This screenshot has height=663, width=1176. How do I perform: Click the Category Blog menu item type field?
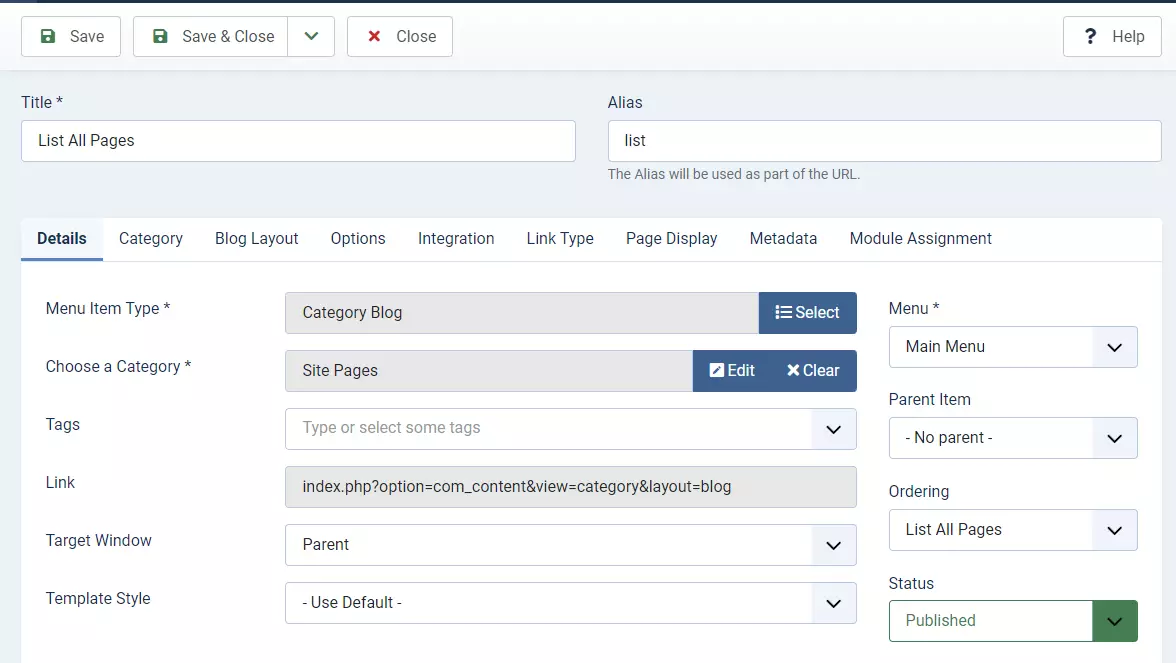click(522, 313)
